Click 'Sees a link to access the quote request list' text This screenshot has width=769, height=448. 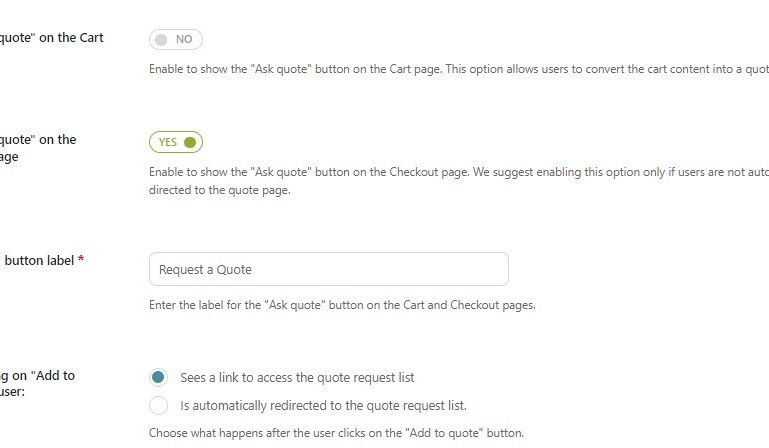pyautogui.click(x=297, y=377)
